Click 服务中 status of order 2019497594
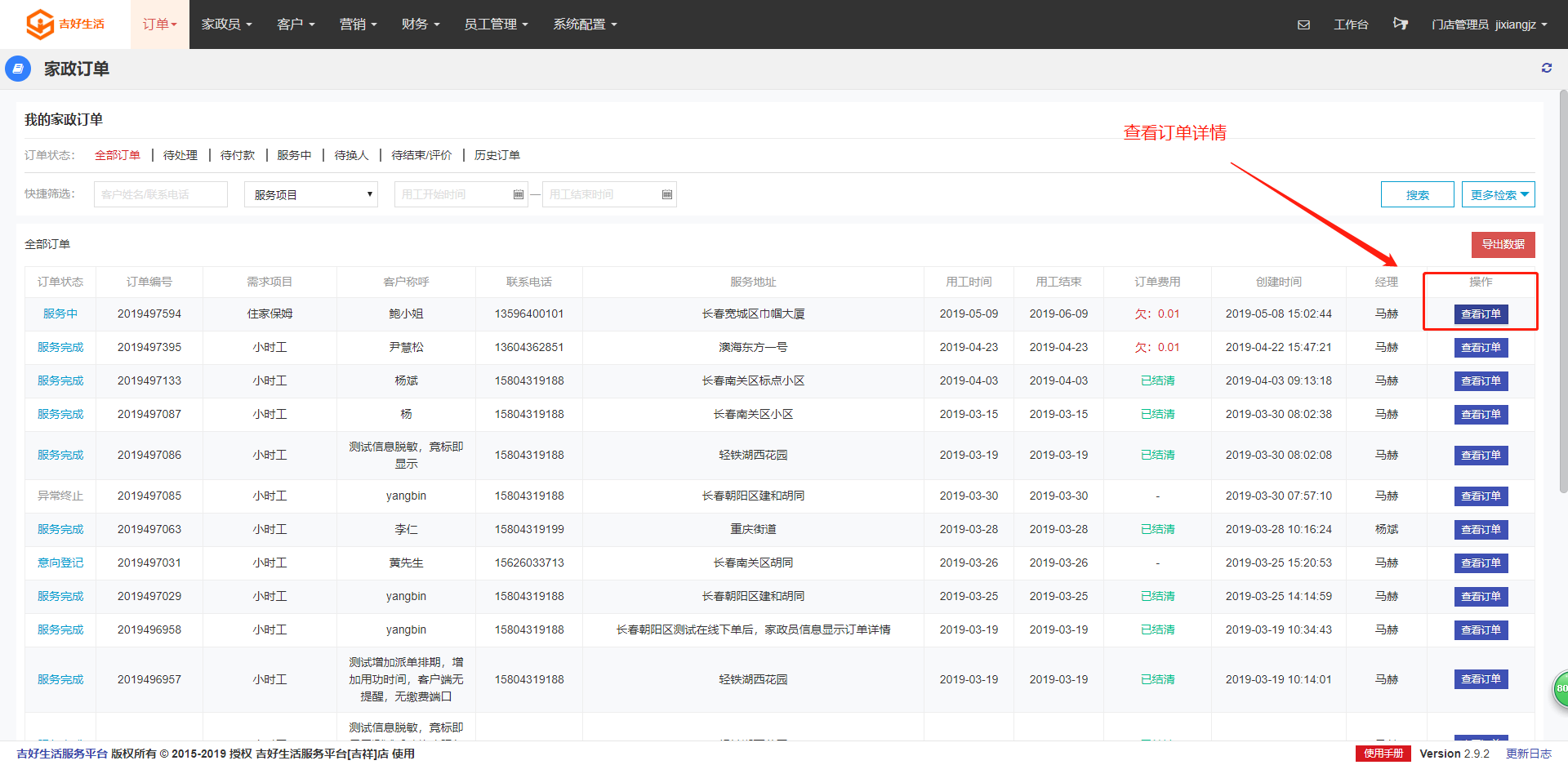This screenshot has height=765, width=1568. click(x=60, y=314)
